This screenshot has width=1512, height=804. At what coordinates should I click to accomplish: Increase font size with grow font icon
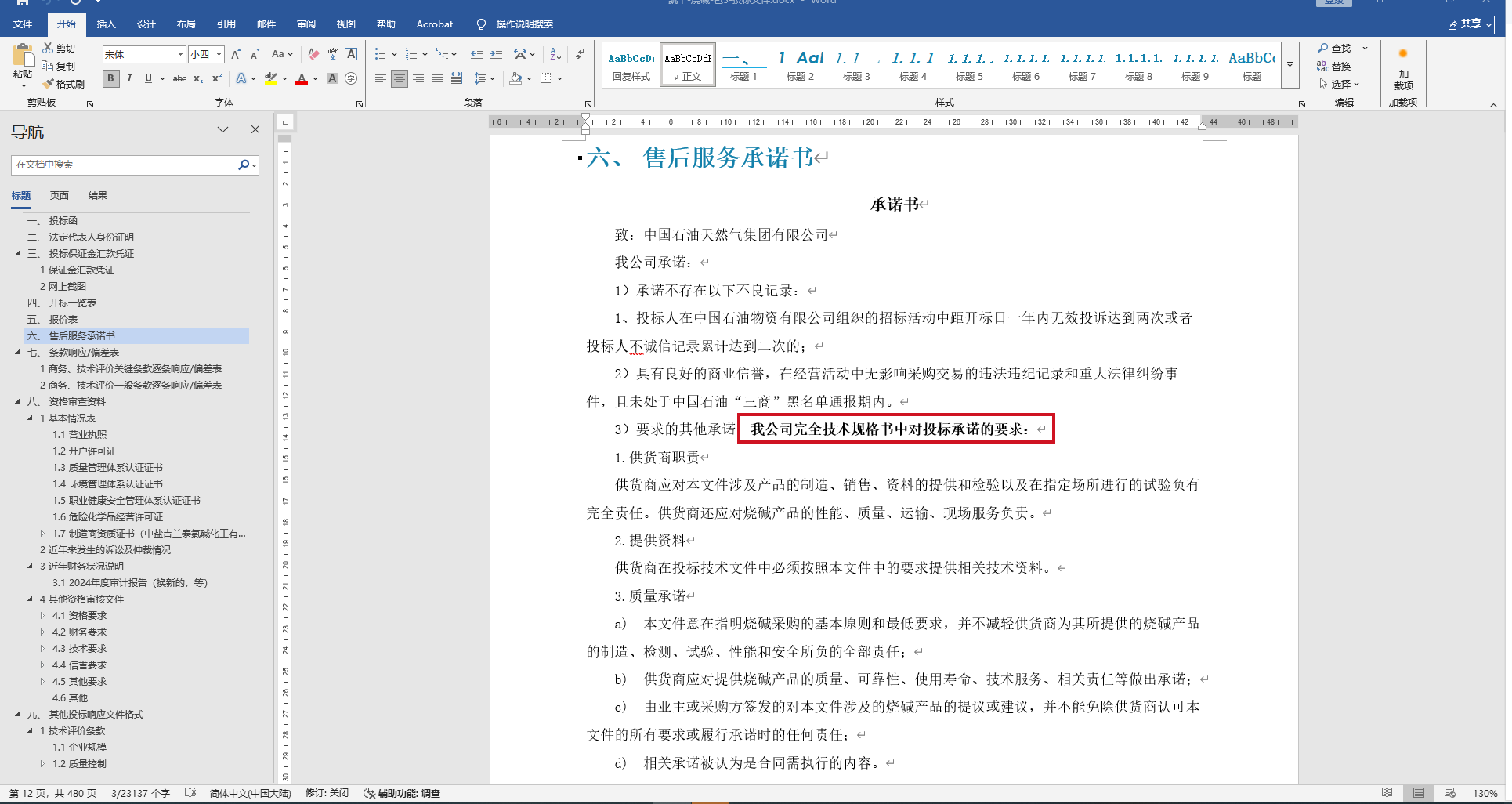(236, 55)
